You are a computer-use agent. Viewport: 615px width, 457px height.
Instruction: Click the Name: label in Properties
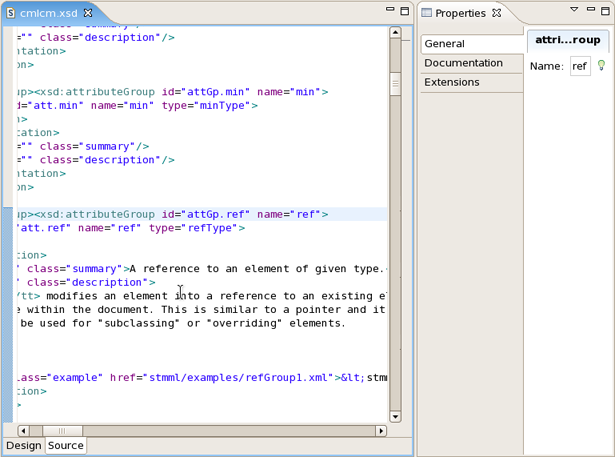546,66
